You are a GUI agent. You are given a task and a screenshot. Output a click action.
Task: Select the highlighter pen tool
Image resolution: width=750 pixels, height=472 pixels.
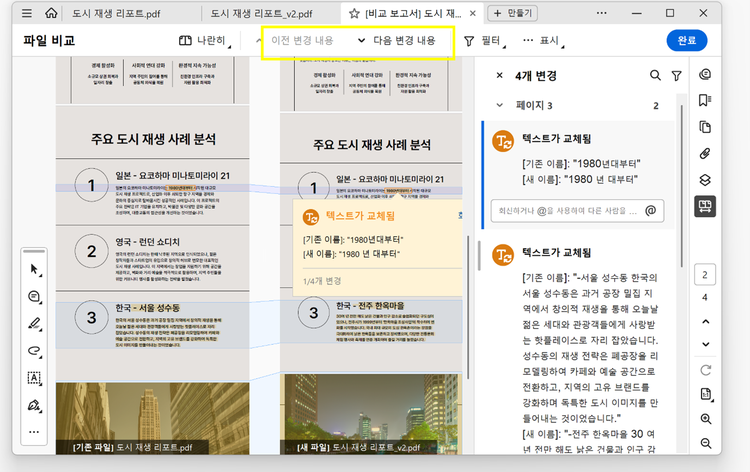pyautogui.click(x=34, y=324)
